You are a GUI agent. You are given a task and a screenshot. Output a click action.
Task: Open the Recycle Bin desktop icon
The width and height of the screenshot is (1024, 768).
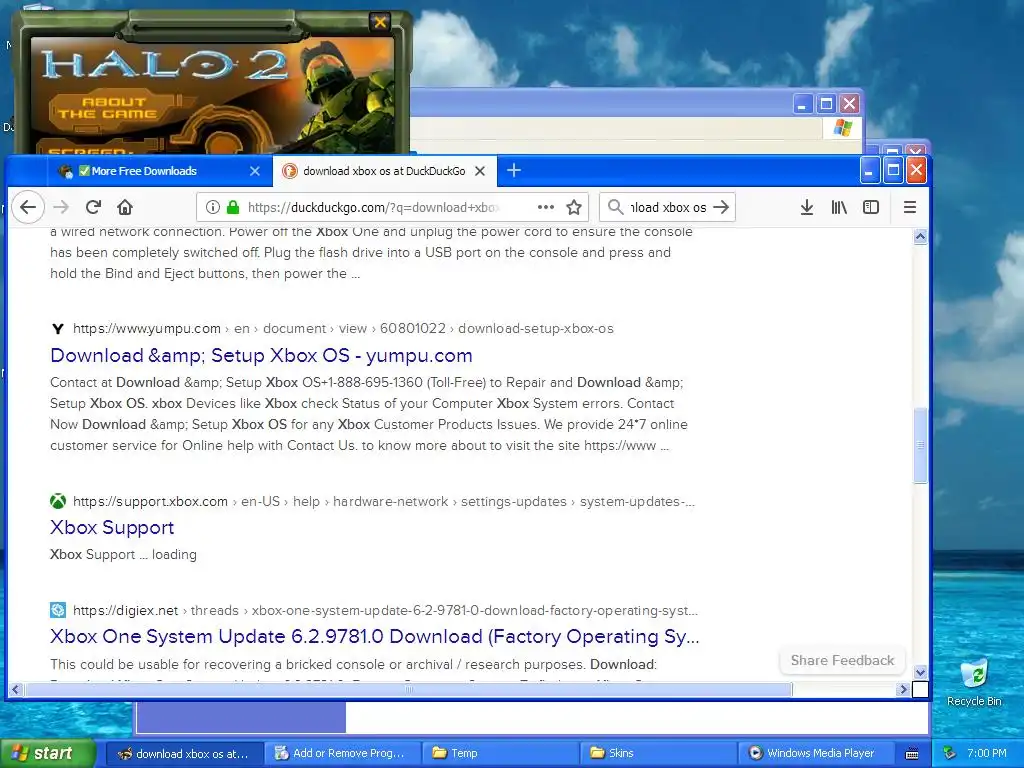pos(974,682)
